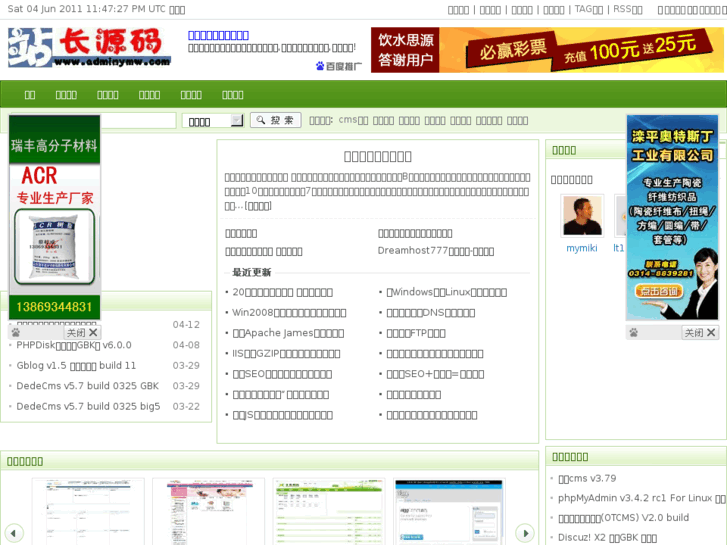Open the OTCMS V2.0 build entry
Screen dimensions: 727x545
click(624, 518)
